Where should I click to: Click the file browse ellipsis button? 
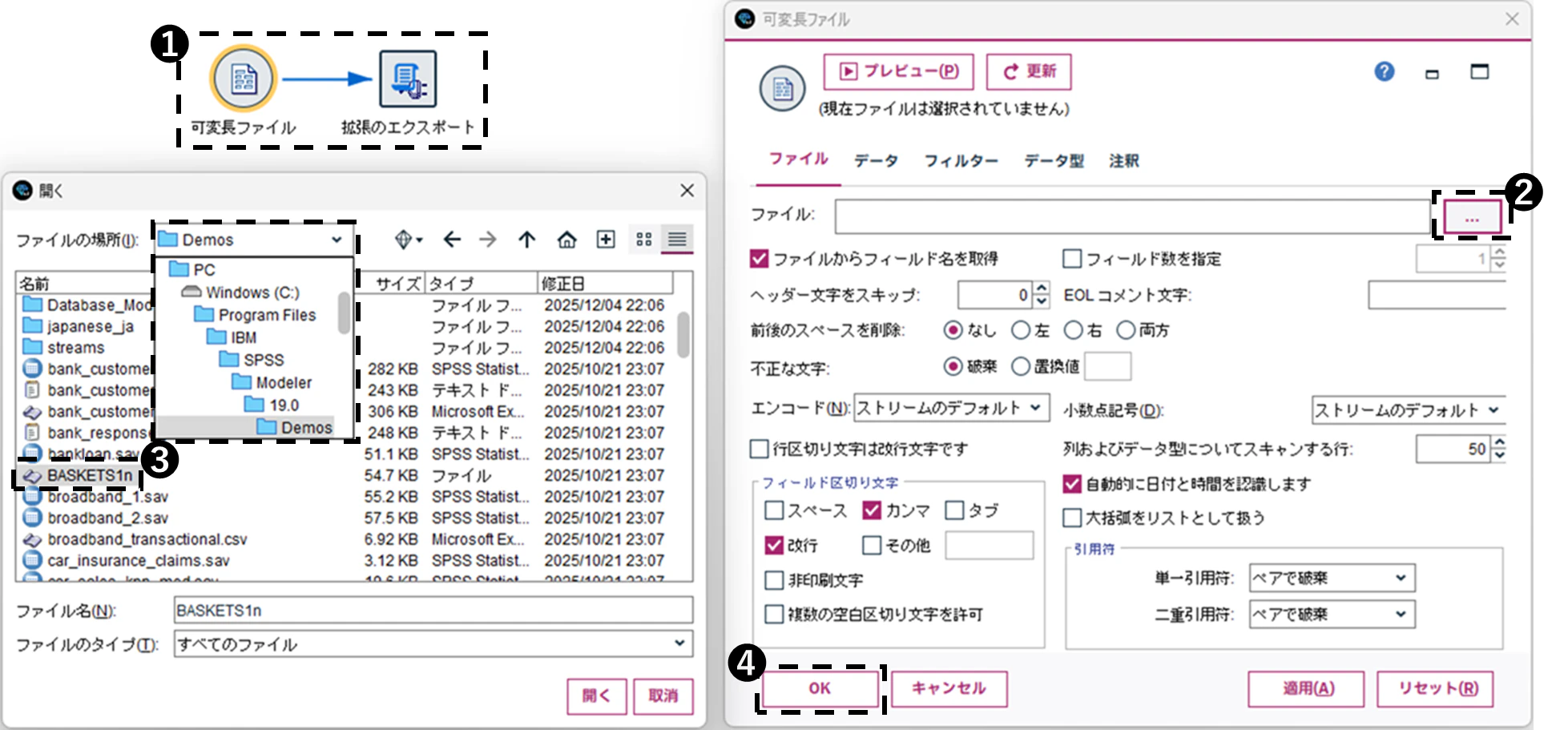[1472, 217]
